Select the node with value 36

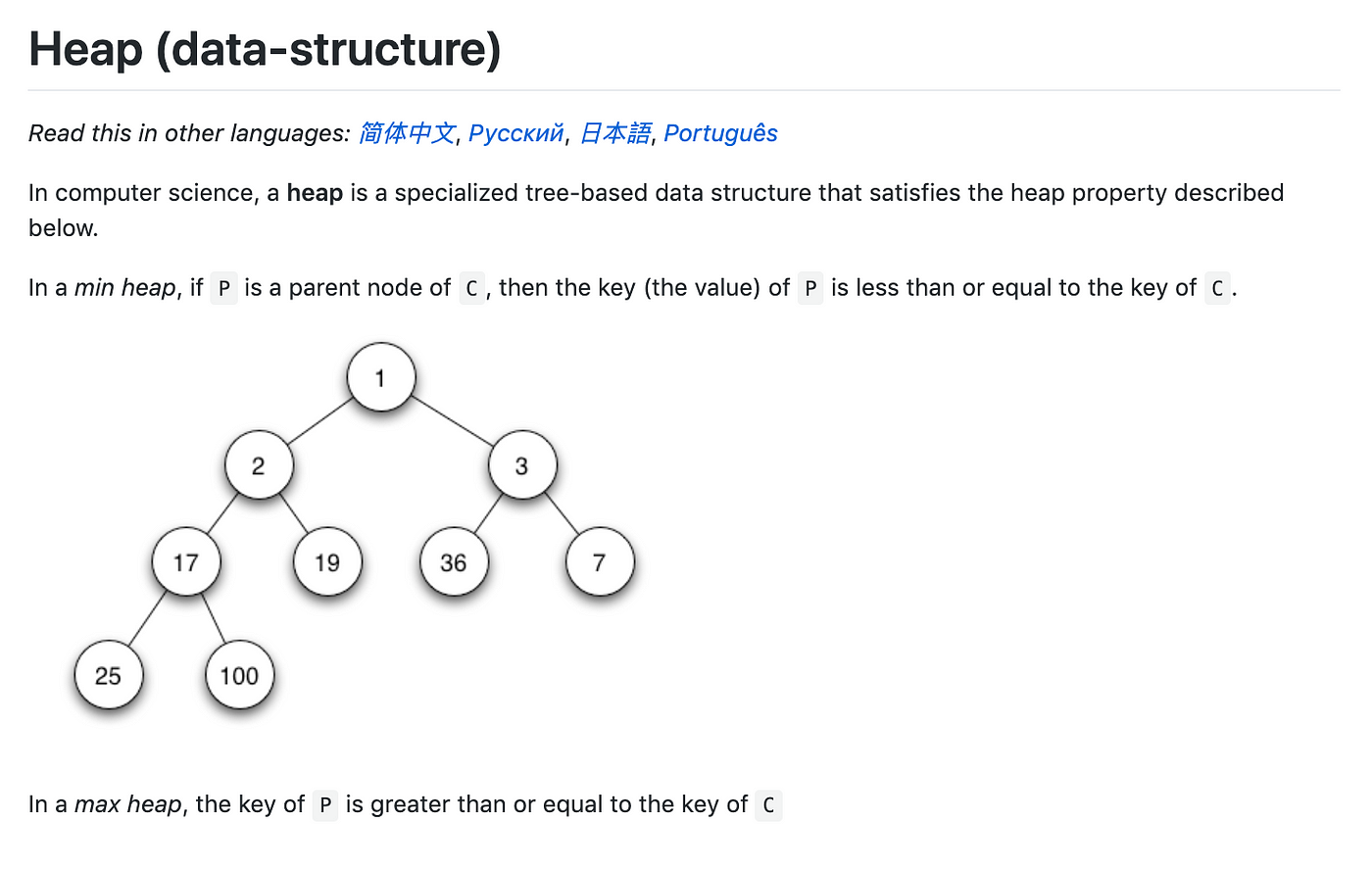pos(454,562)
